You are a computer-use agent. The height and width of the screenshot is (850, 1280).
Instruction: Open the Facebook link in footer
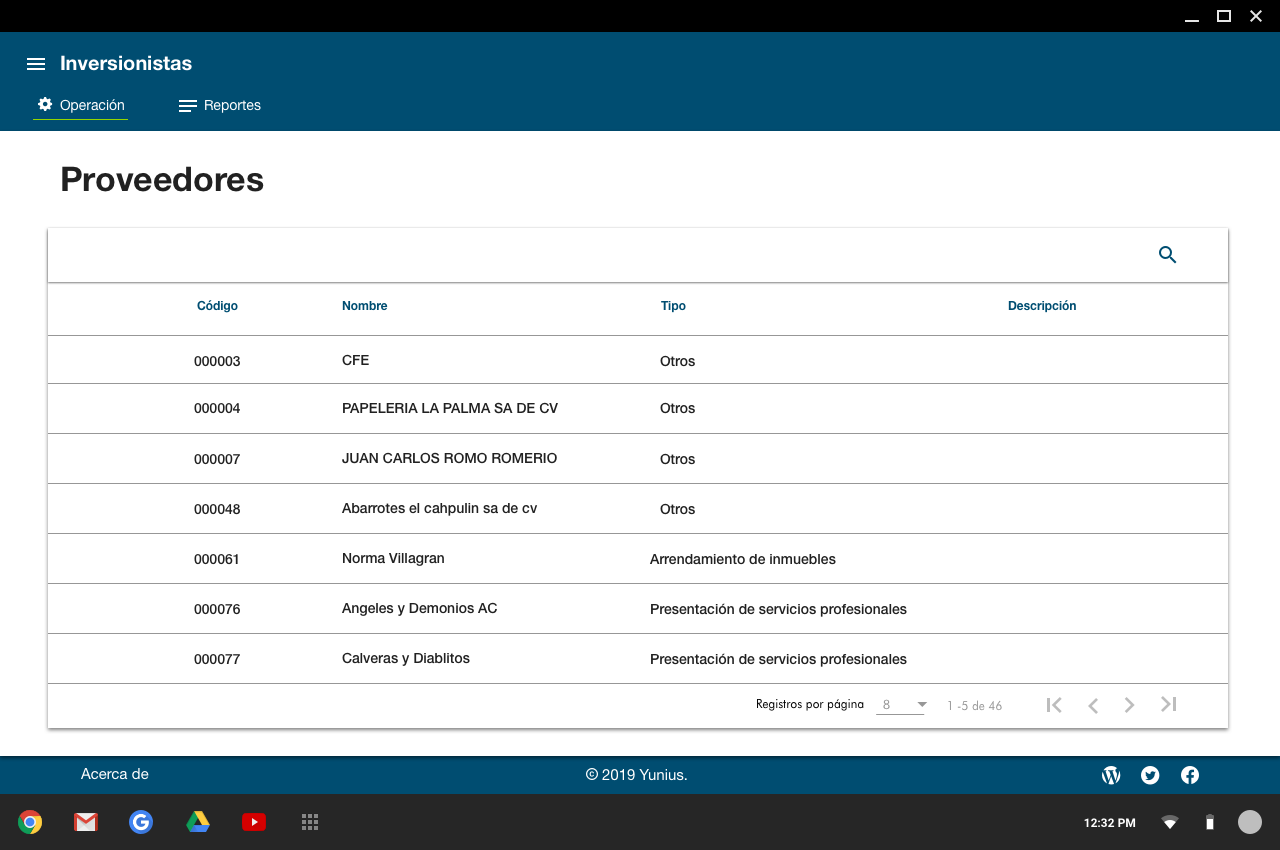(1190, 775)
